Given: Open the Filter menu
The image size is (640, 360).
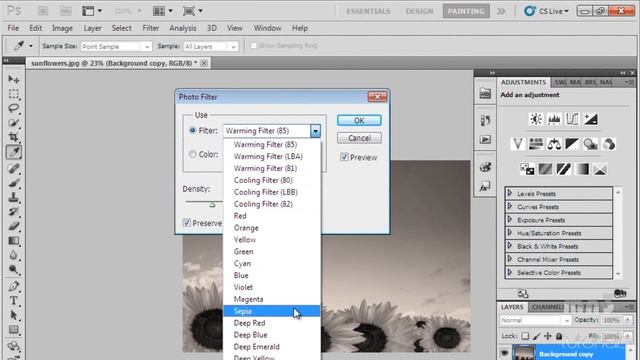Looking at the screenshot, I should coord(151,28).
